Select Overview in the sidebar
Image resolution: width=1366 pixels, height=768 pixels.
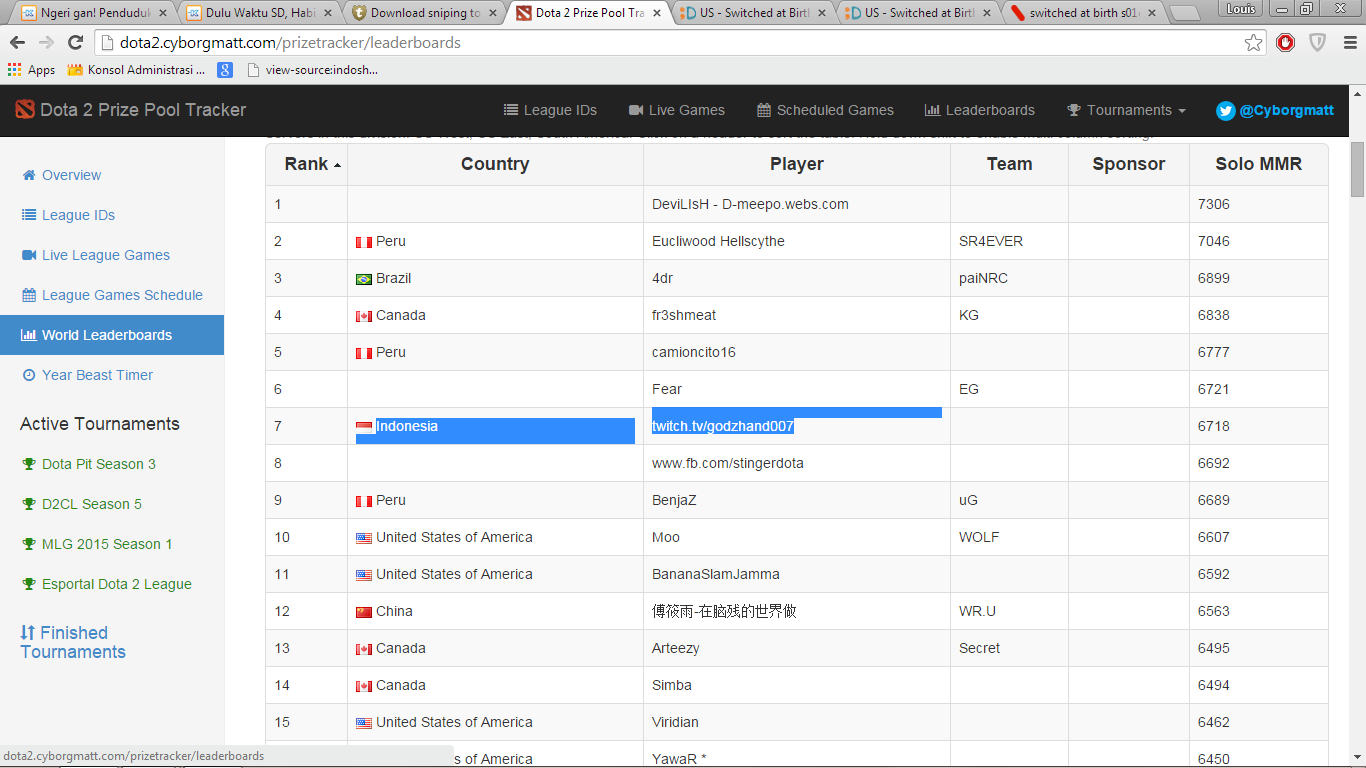[x=112, y=175]
